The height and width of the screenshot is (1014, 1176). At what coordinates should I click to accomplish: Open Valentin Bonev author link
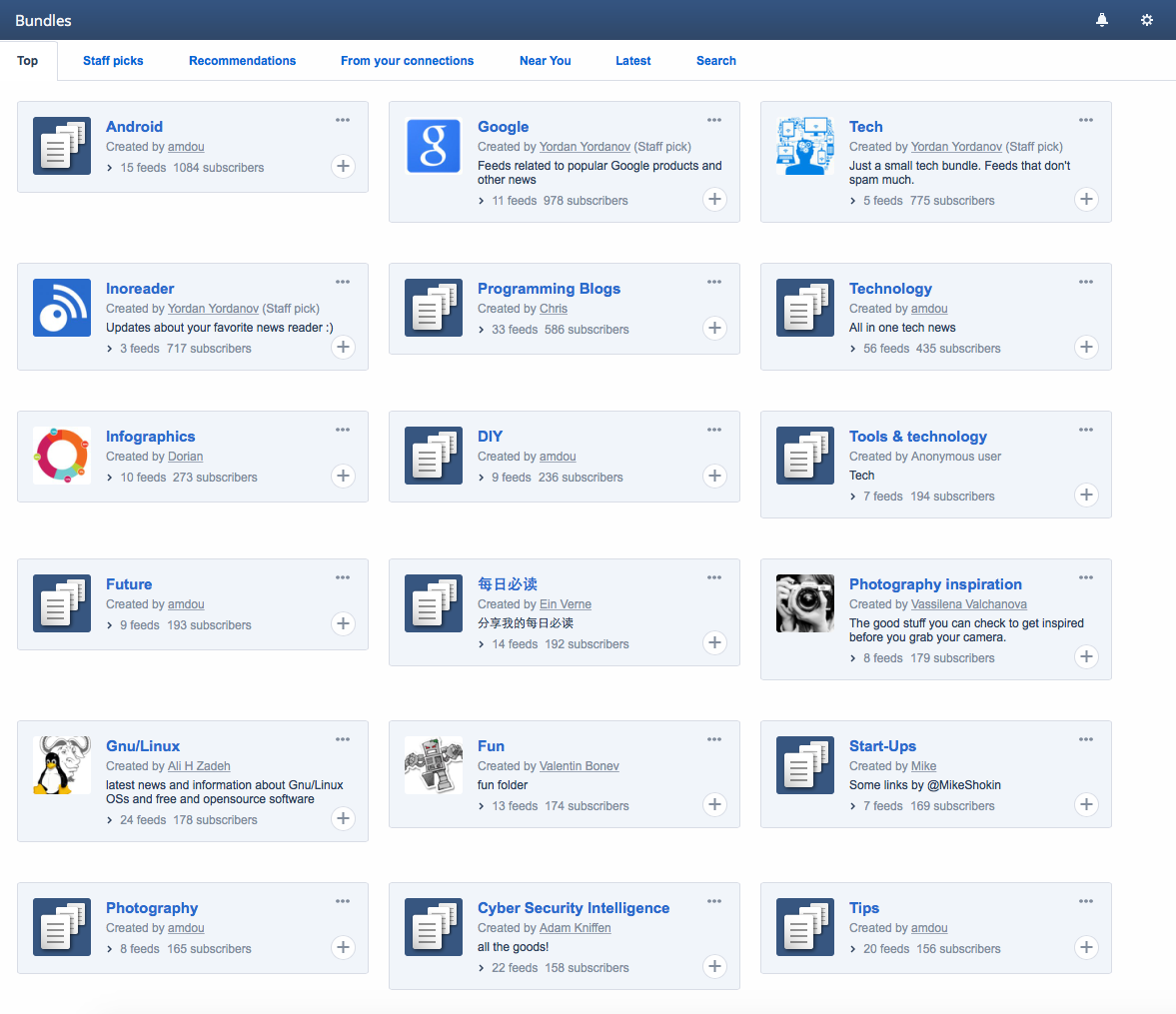579,766
